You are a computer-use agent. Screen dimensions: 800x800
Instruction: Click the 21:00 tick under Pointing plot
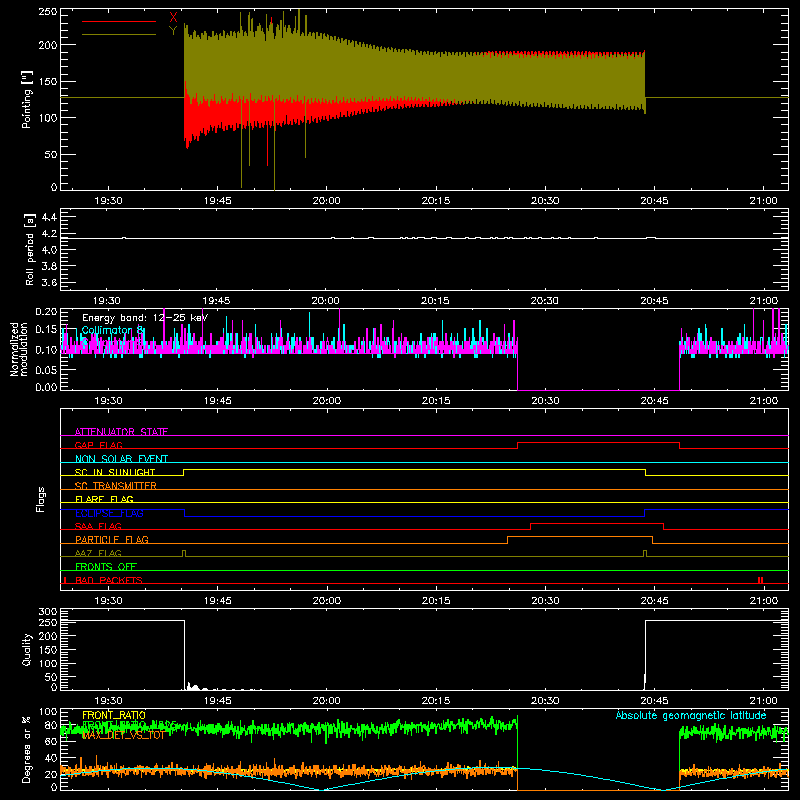[x=764, y=201]
